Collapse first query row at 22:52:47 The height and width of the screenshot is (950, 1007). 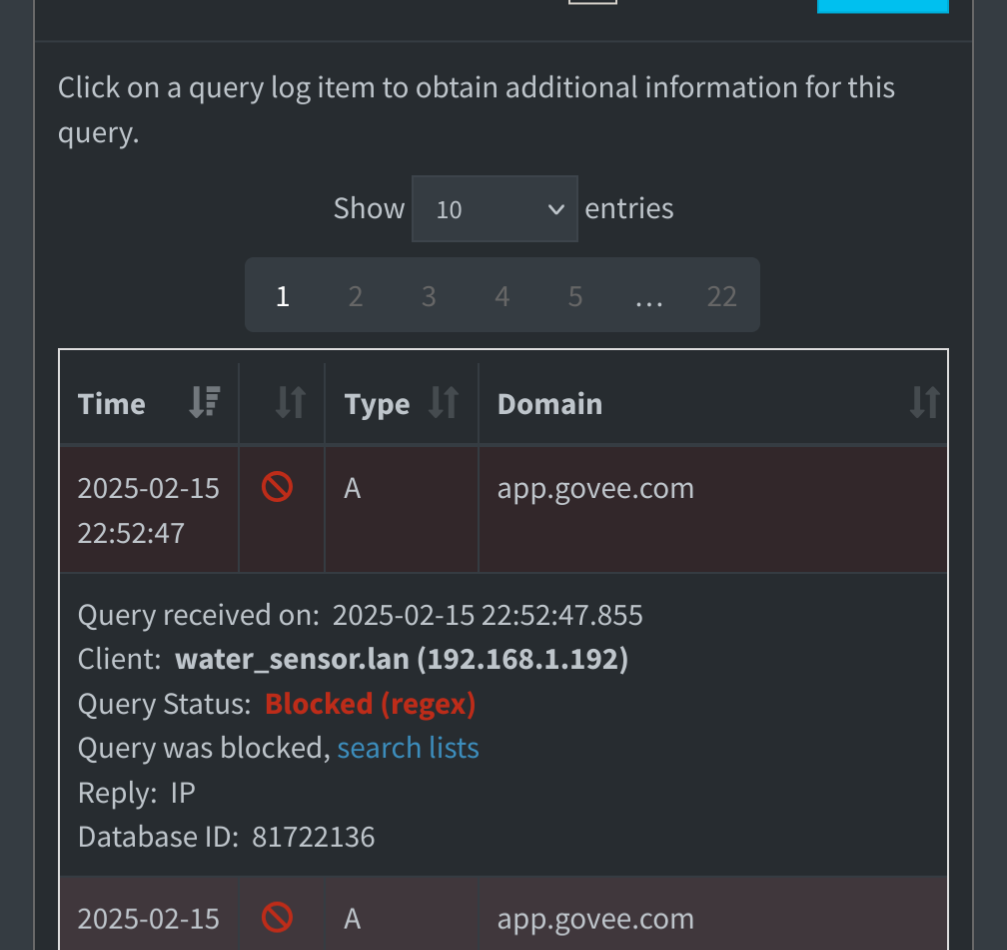[504, 509]
